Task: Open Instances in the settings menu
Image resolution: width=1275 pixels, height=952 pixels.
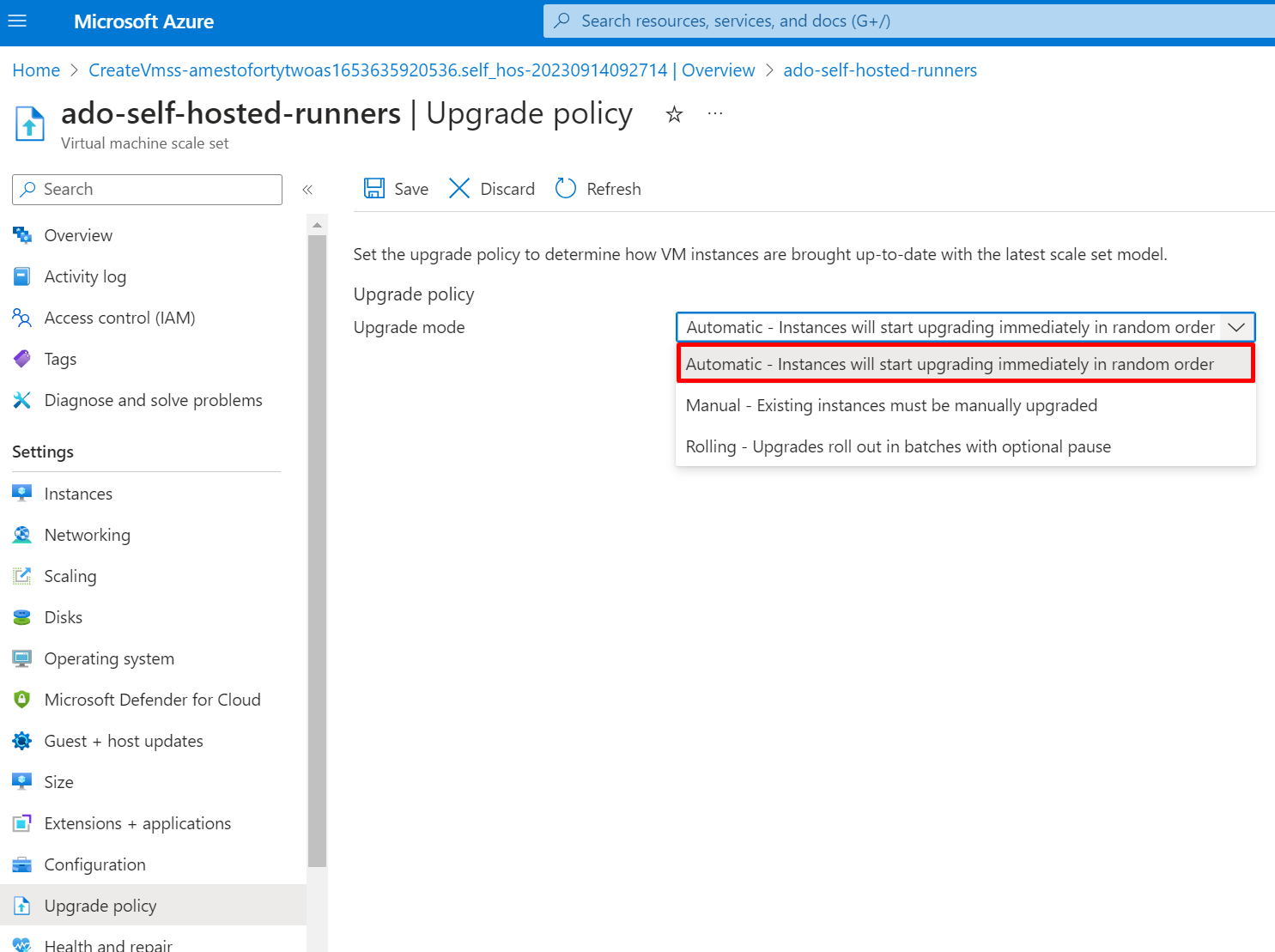Action: (x=78, y=494)
